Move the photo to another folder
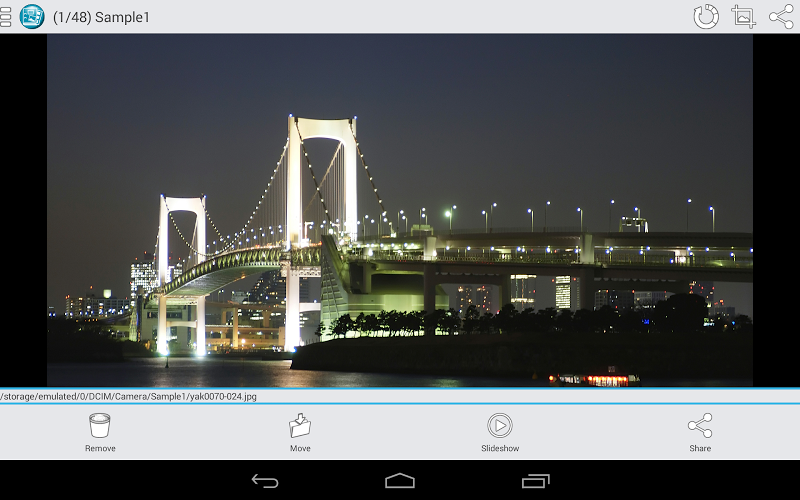 click(x=300, y=433)
